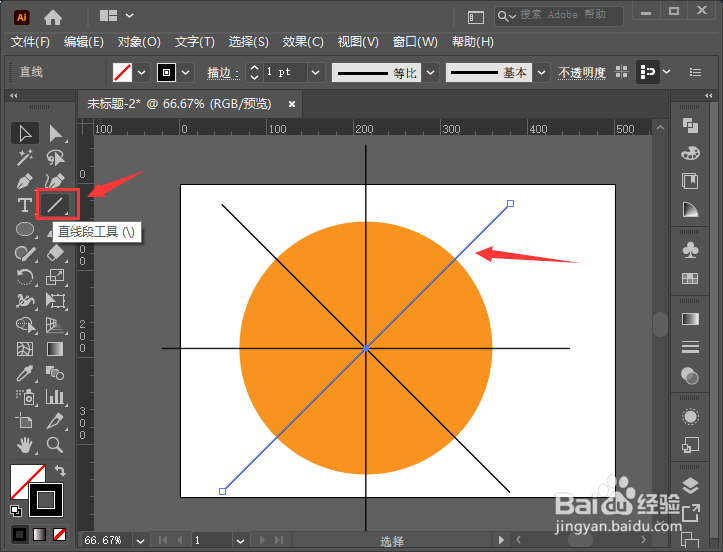Open brush definition dropdown 基本
Image resolution: width=723 pixels, height=552 pixels.
(542, 72)
